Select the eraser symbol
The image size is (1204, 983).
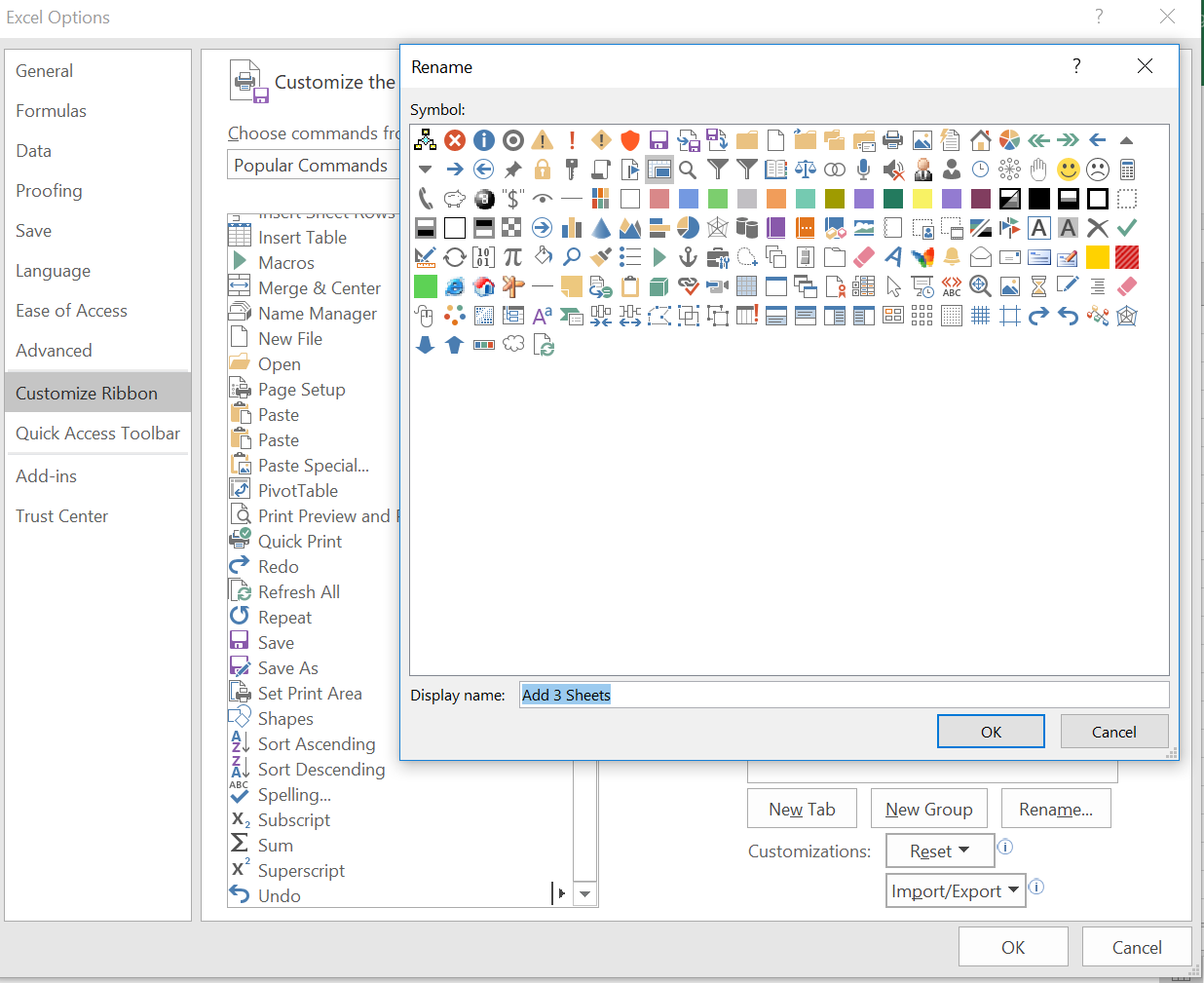pos(863,256)
